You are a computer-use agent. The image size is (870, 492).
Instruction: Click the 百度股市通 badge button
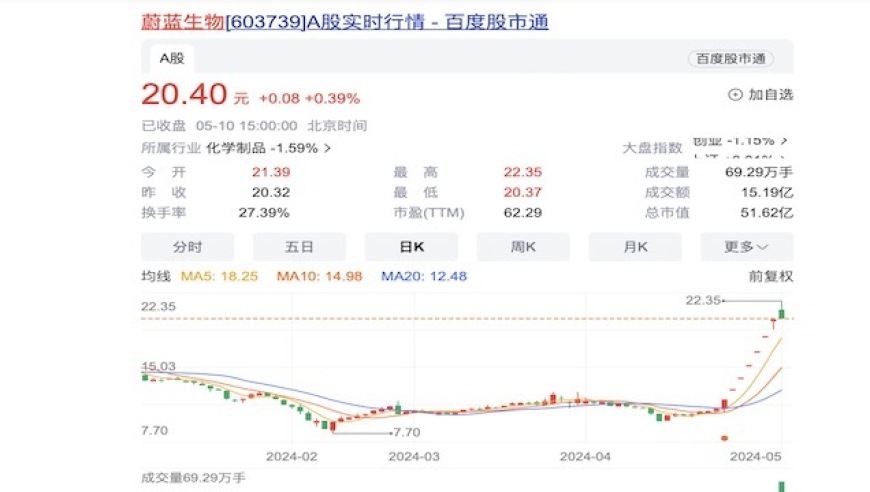(x=731, y=59)
